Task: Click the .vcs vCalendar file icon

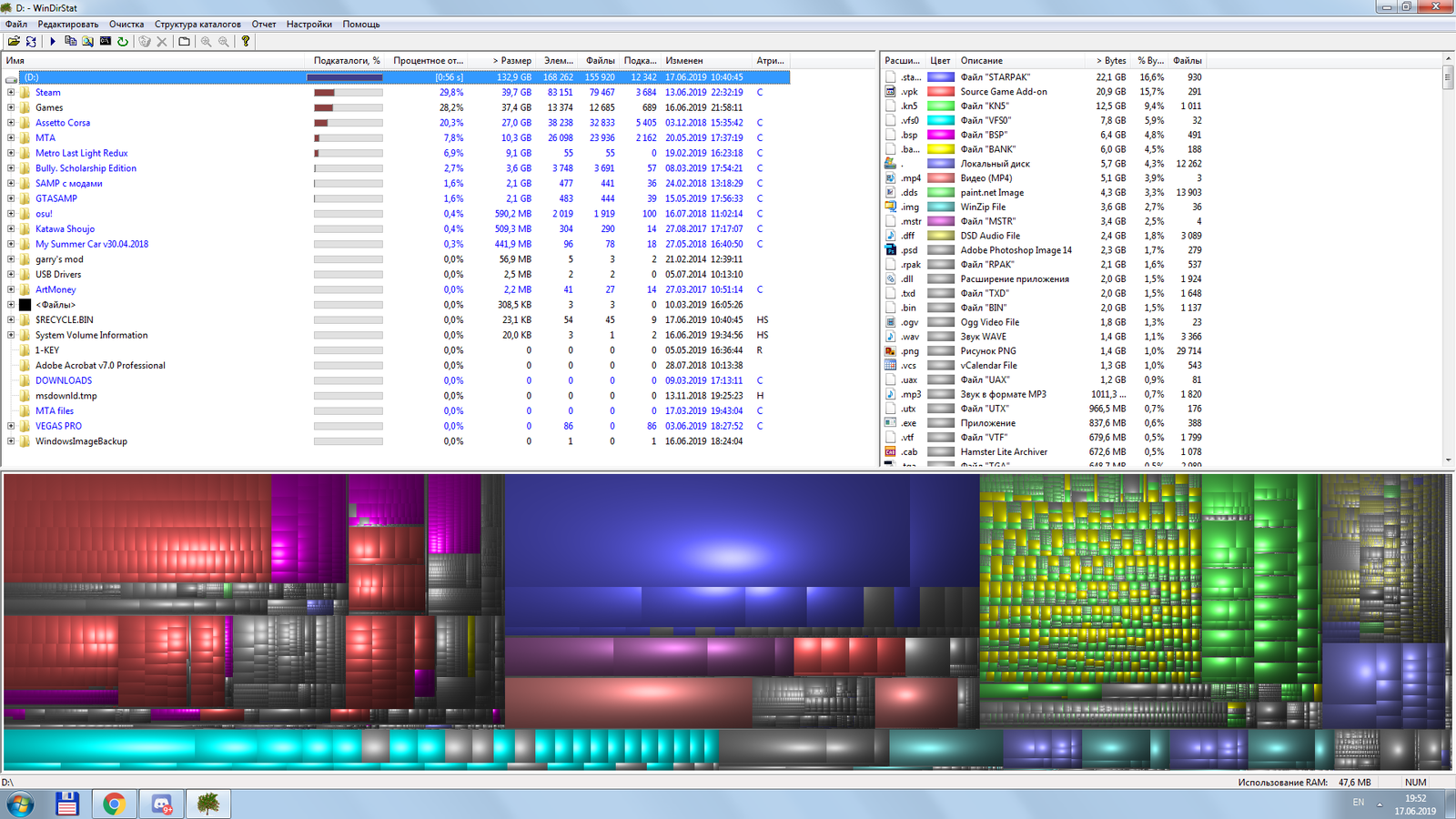Action: coord(890,366)
